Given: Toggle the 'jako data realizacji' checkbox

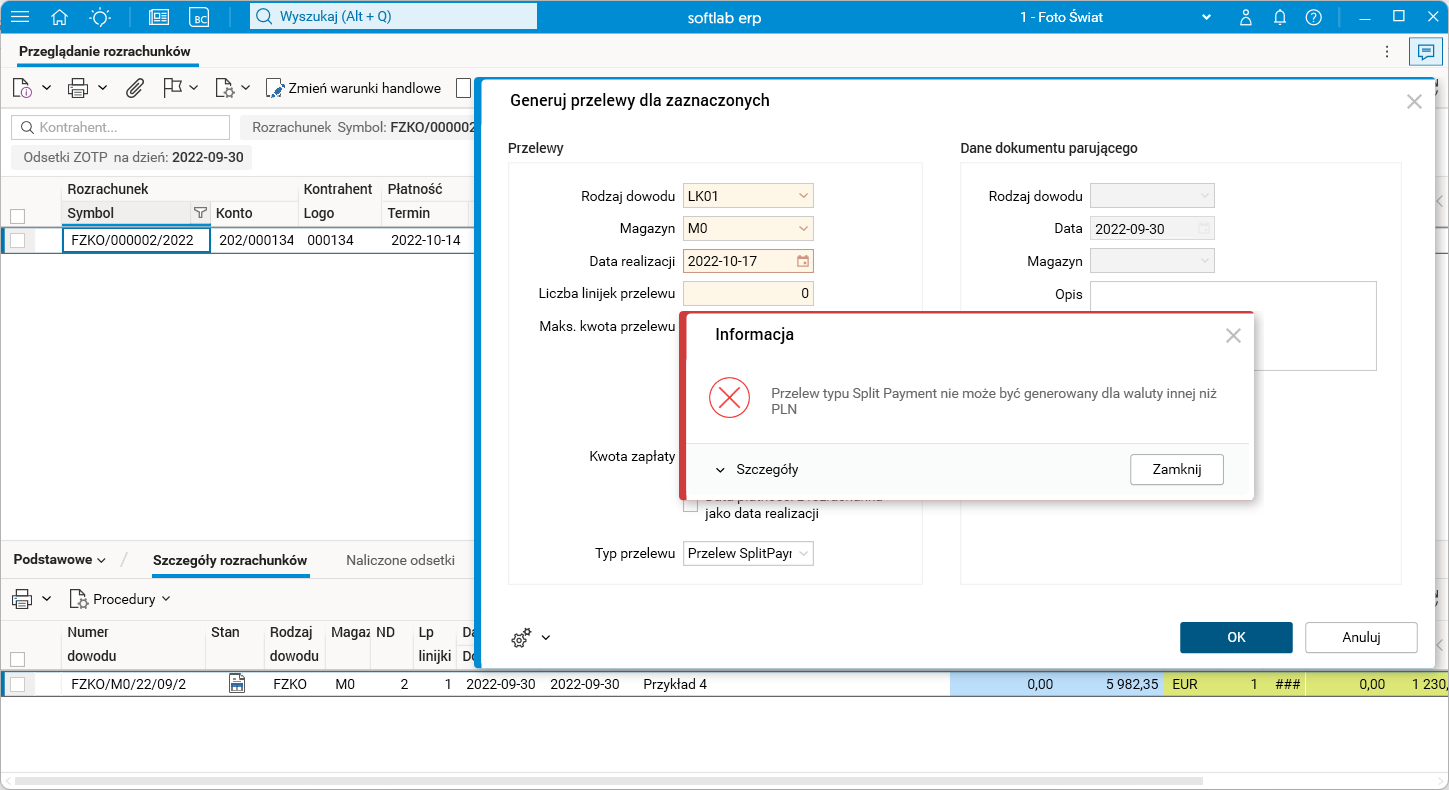Looking at the screenshot, I should [690, 505].
